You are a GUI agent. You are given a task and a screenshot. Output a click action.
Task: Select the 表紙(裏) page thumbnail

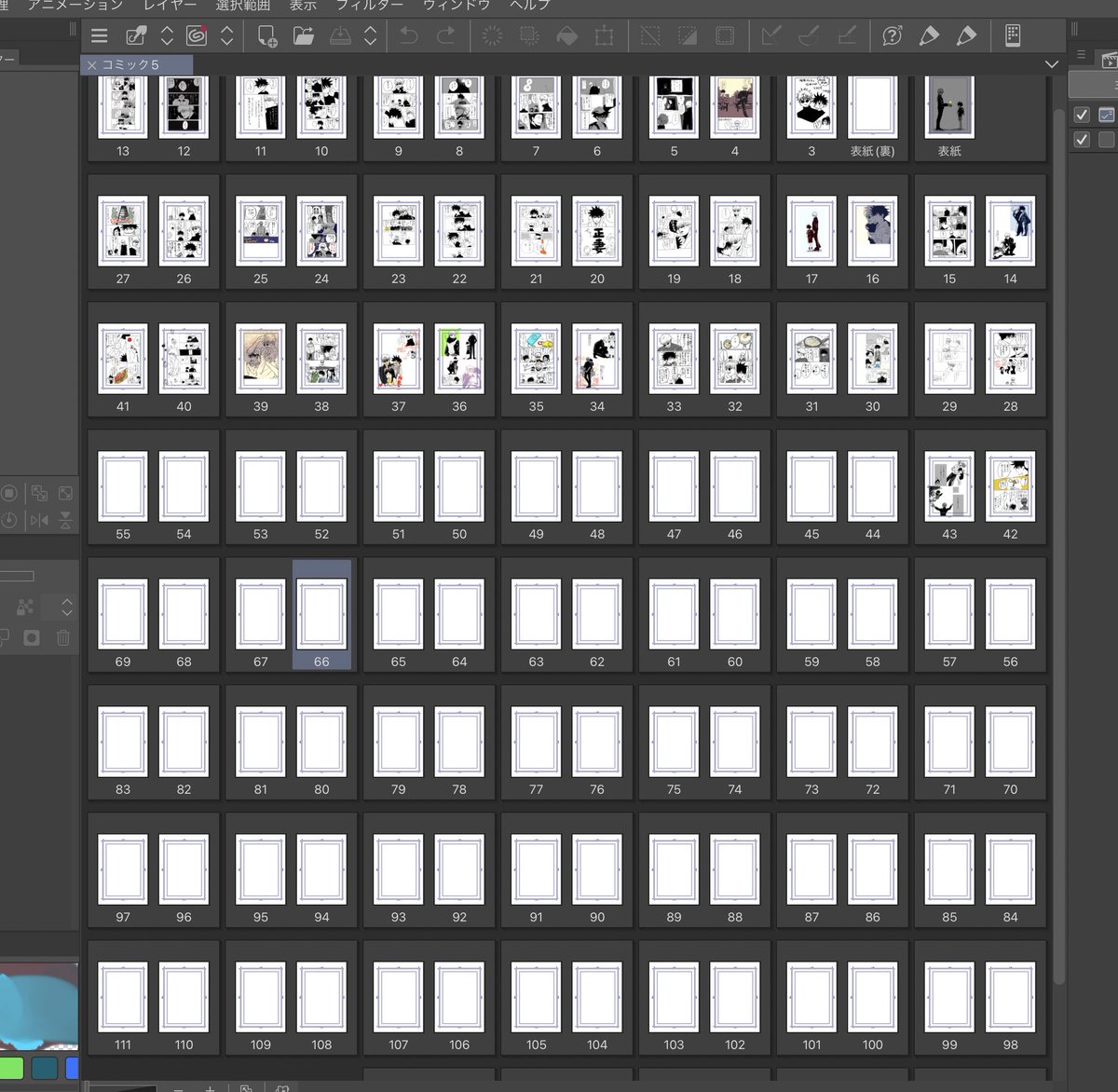pyautogui.click(x=872, y=108)
